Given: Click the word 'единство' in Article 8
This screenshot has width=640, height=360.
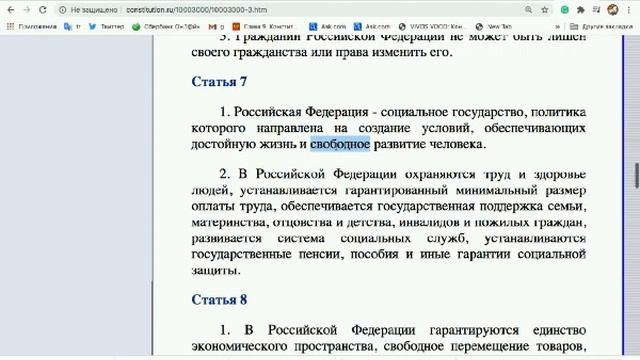Looking at the screenshot, I should click(x=560, y=330).
